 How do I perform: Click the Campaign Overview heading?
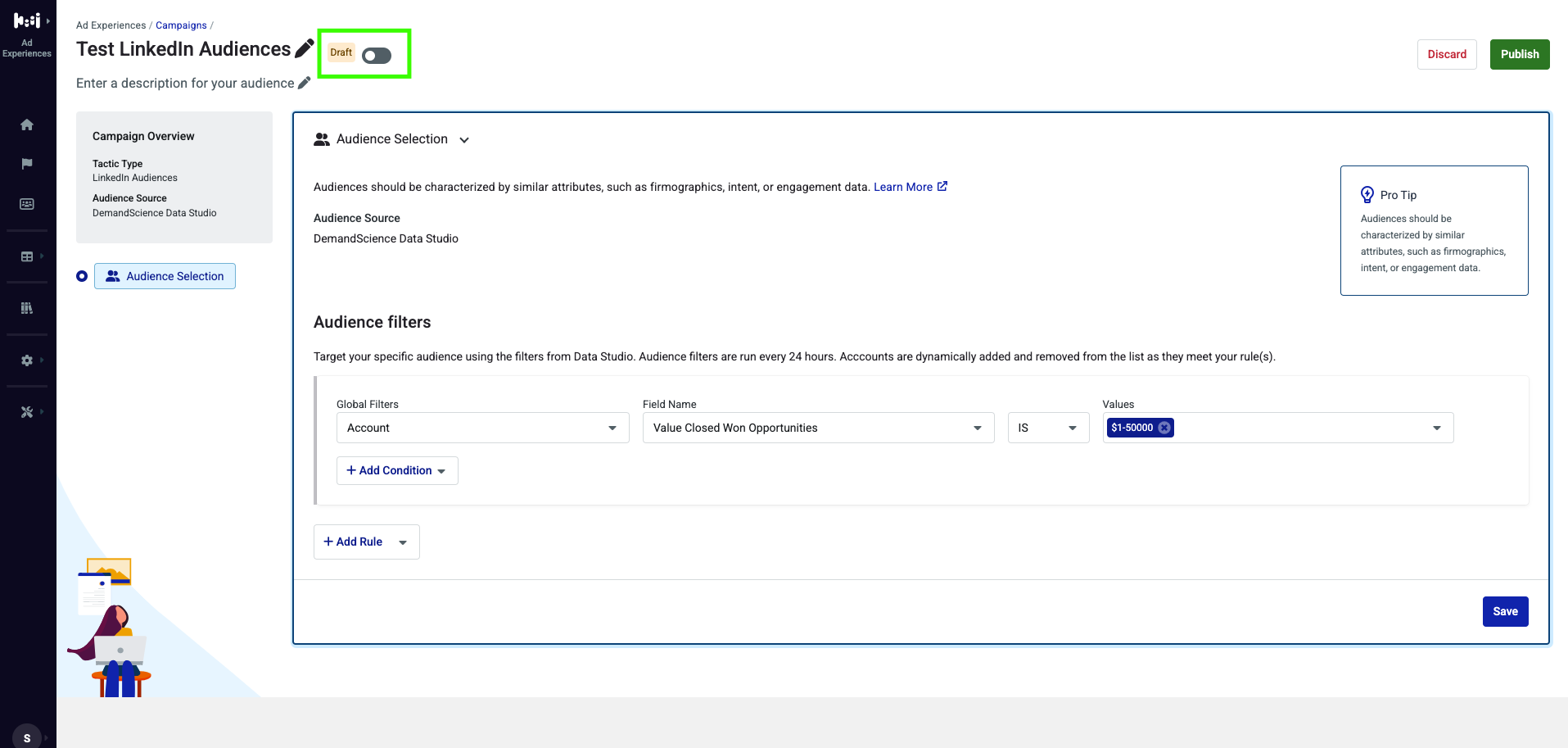(143, 136)
